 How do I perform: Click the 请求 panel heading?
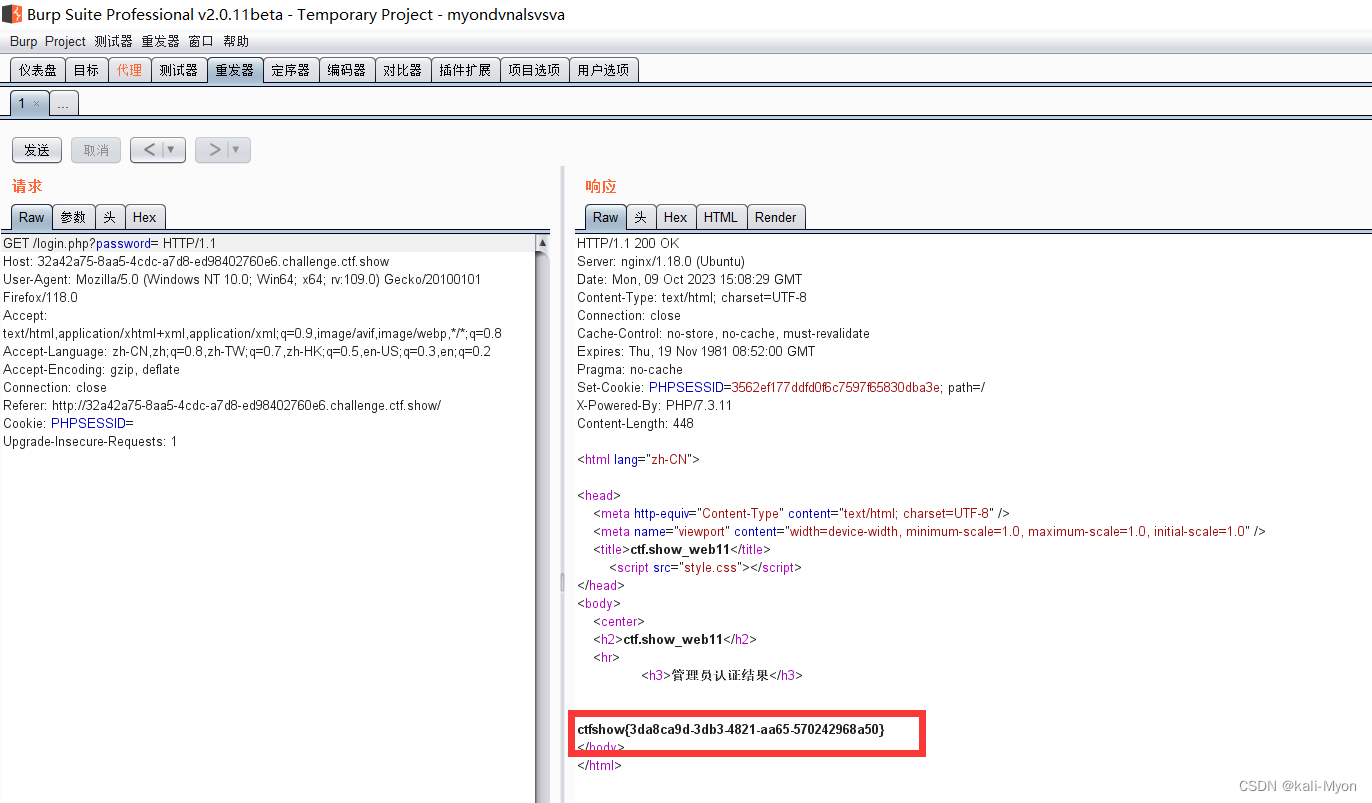(27, 186)
